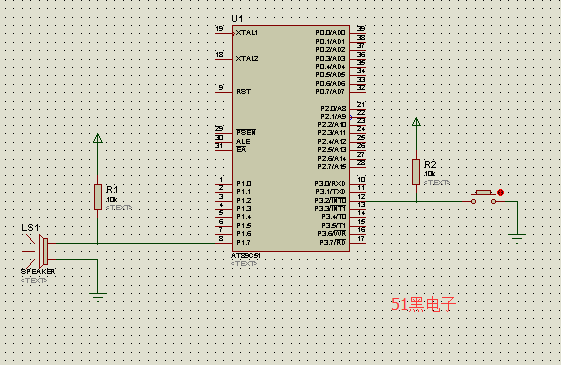Click pin number 39 beside P0.0/AD0
561x365 pixels.
click(x=361, y=28)
